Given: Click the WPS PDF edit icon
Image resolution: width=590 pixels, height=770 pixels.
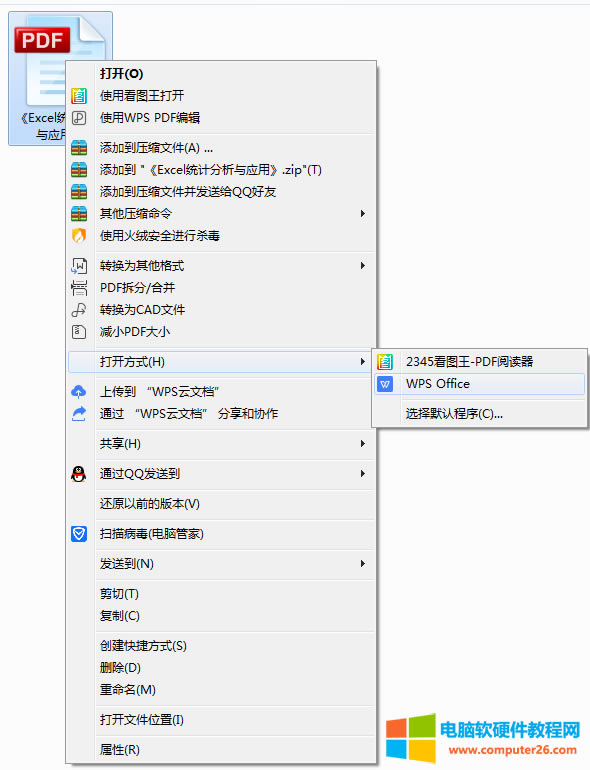Looking at the screenshot, I should click(79, 118).
